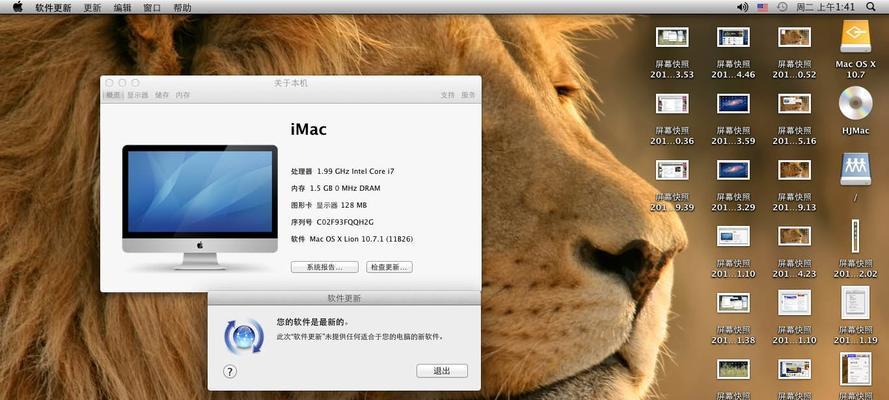The image size is (889, 400).
Task: Open the 软件更新 application menu
Action: [53, 7]
